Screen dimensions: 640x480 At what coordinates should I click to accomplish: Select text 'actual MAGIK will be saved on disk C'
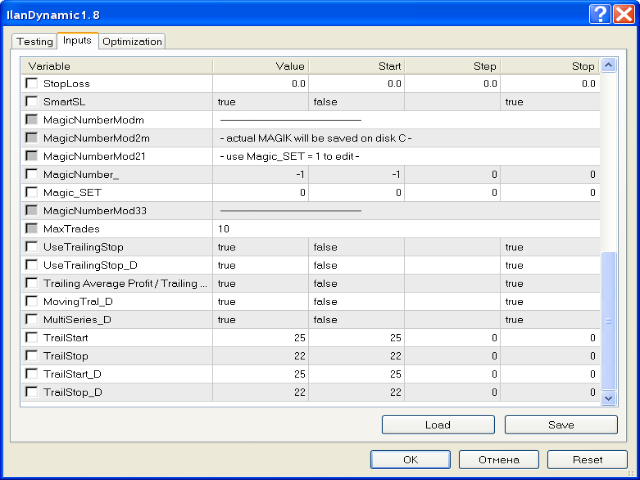[316, 138]
